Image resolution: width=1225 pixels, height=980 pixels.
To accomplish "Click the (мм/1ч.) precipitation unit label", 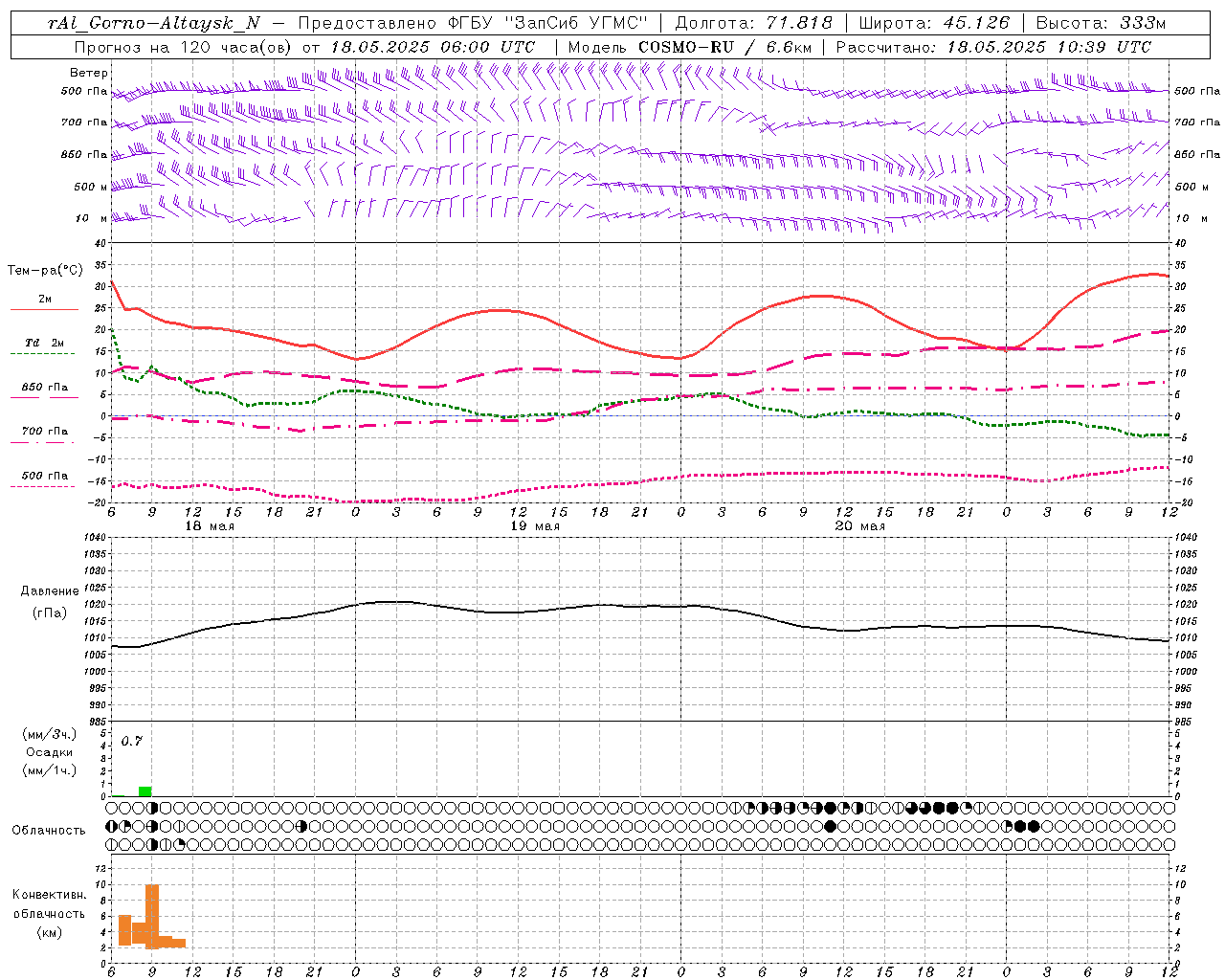I will pos(49,770).
